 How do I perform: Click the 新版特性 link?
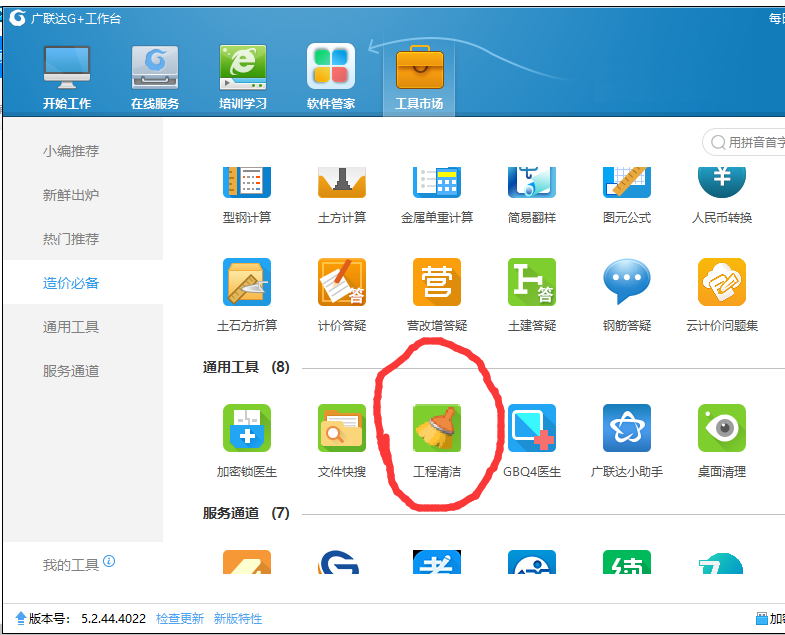click(x=238, y=618)
